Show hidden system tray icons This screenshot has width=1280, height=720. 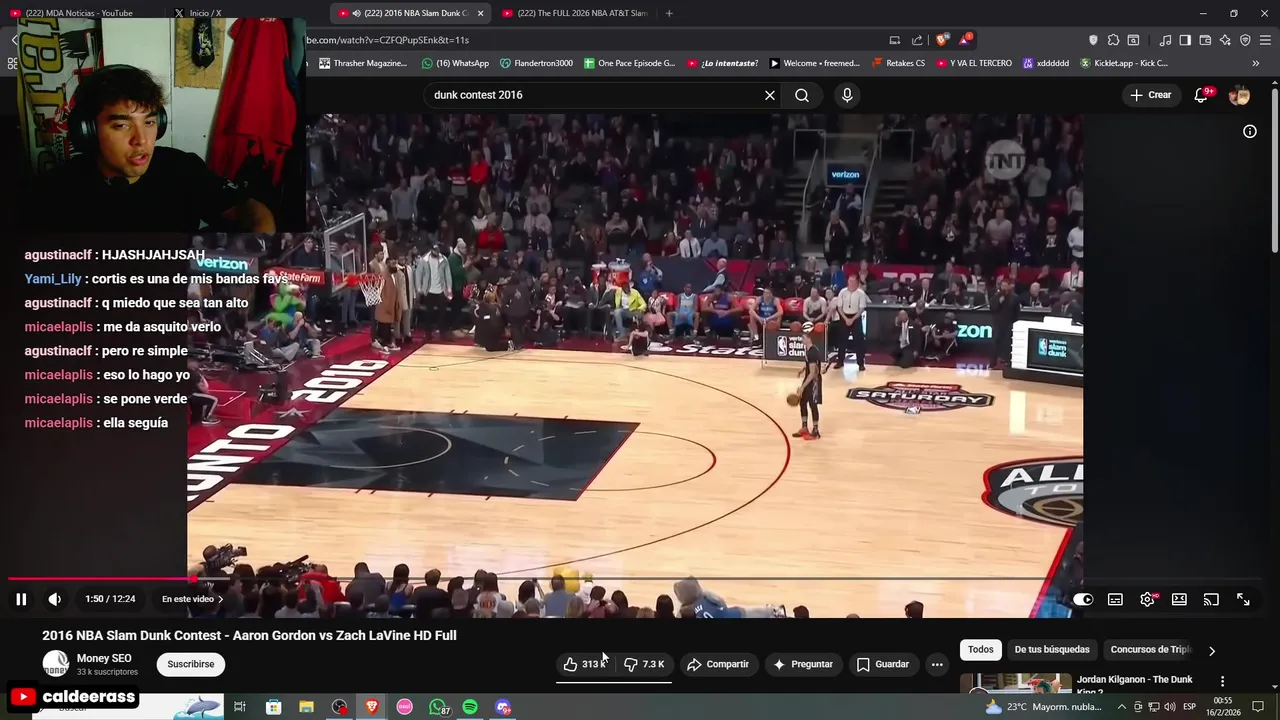(x=1122, y=707)
